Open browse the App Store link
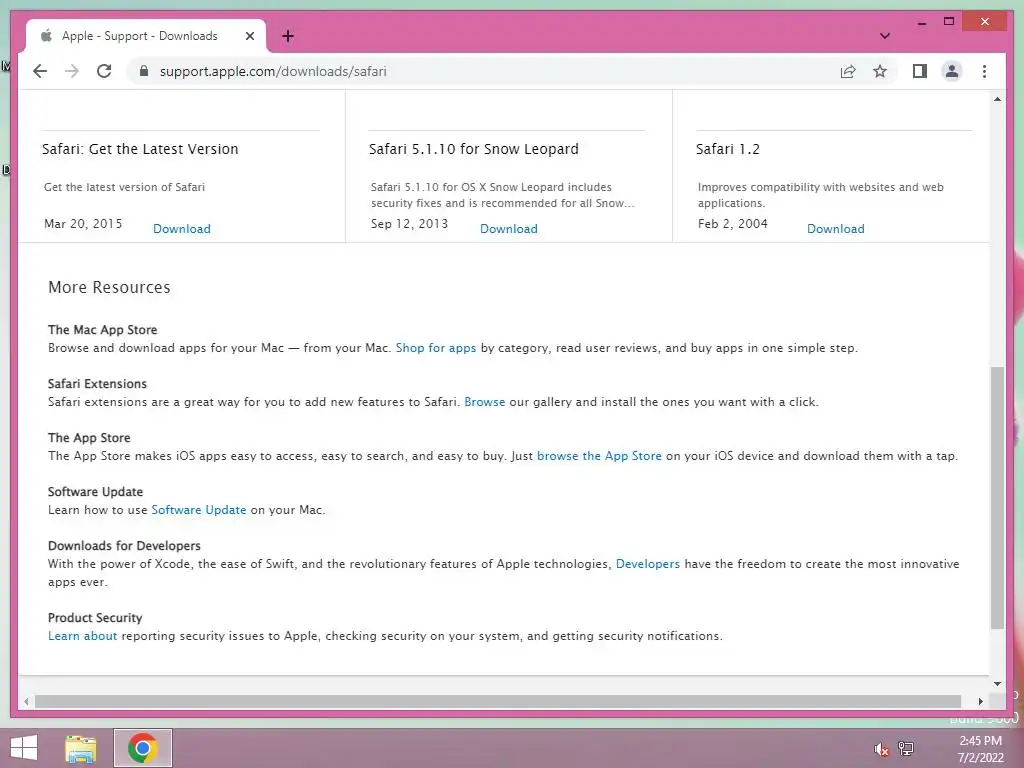Image resolution: width=1024 pixels, height=768 pixels. (599, 456)
